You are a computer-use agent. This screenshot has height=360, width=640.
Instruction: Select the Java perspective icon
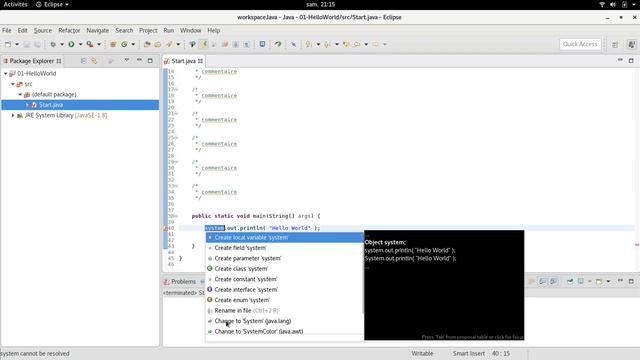631,44
